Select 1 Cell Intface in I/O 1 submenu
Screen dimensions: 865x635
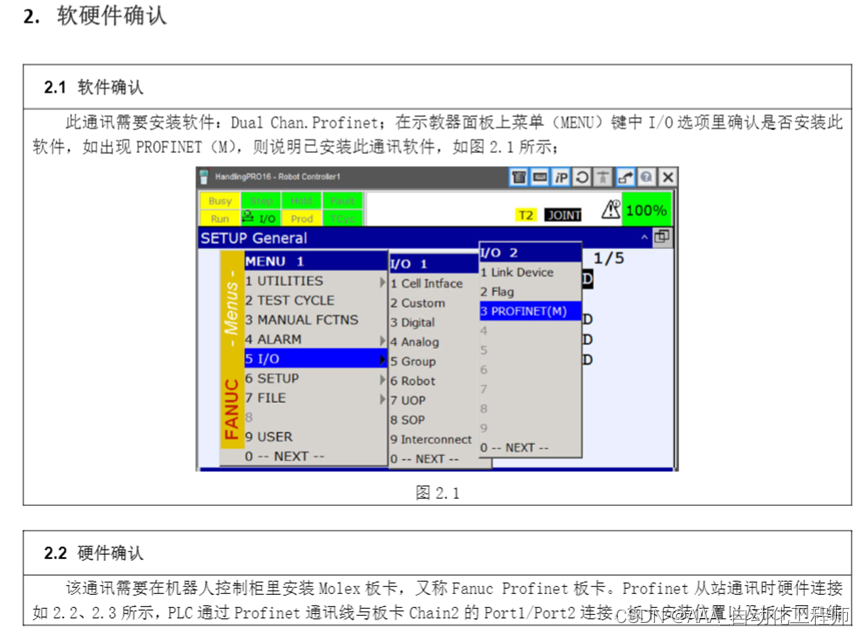pos(434,284)
